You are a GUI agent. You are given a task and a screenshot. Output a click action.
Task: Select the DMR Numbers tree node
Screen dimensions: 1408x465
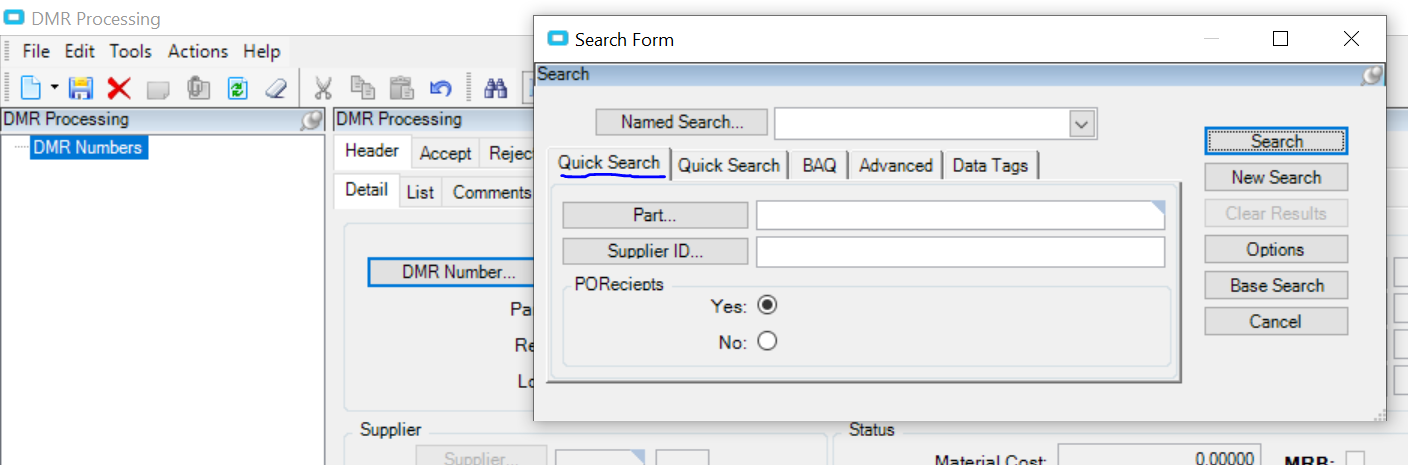coord(87,148)
